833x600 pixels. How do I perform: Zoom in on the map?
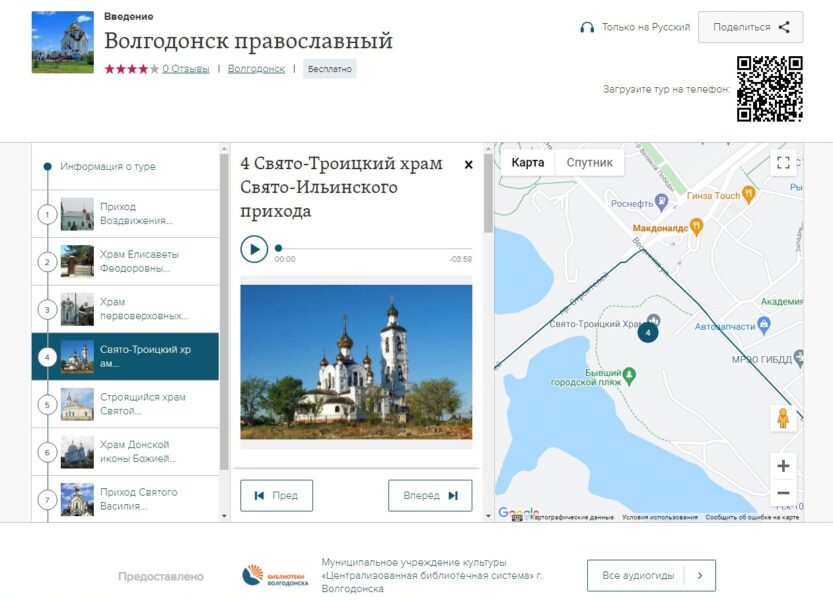[x=783, y=466]
